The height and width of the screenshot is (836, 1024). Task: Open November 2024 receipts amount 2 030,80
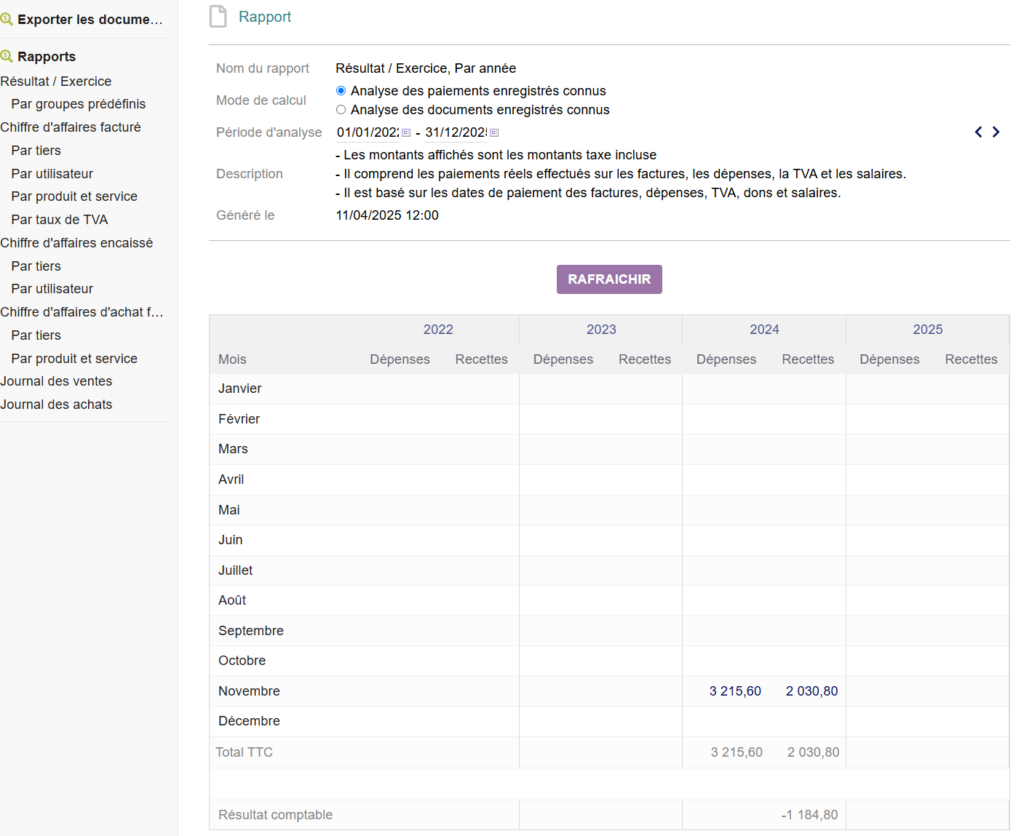[811, 691]
